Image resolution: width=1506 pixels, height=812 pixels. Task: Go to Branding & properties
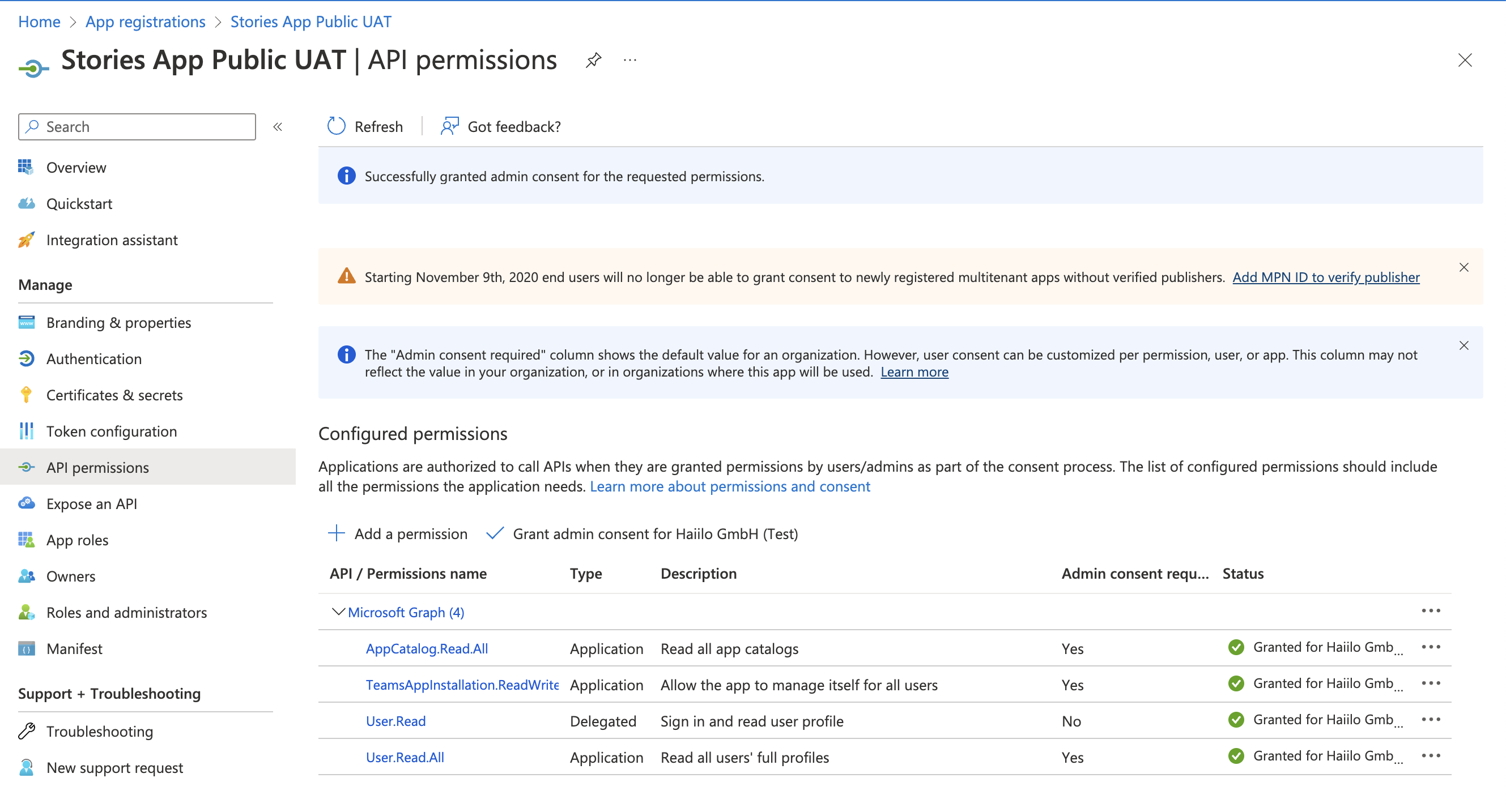(118, 322)
